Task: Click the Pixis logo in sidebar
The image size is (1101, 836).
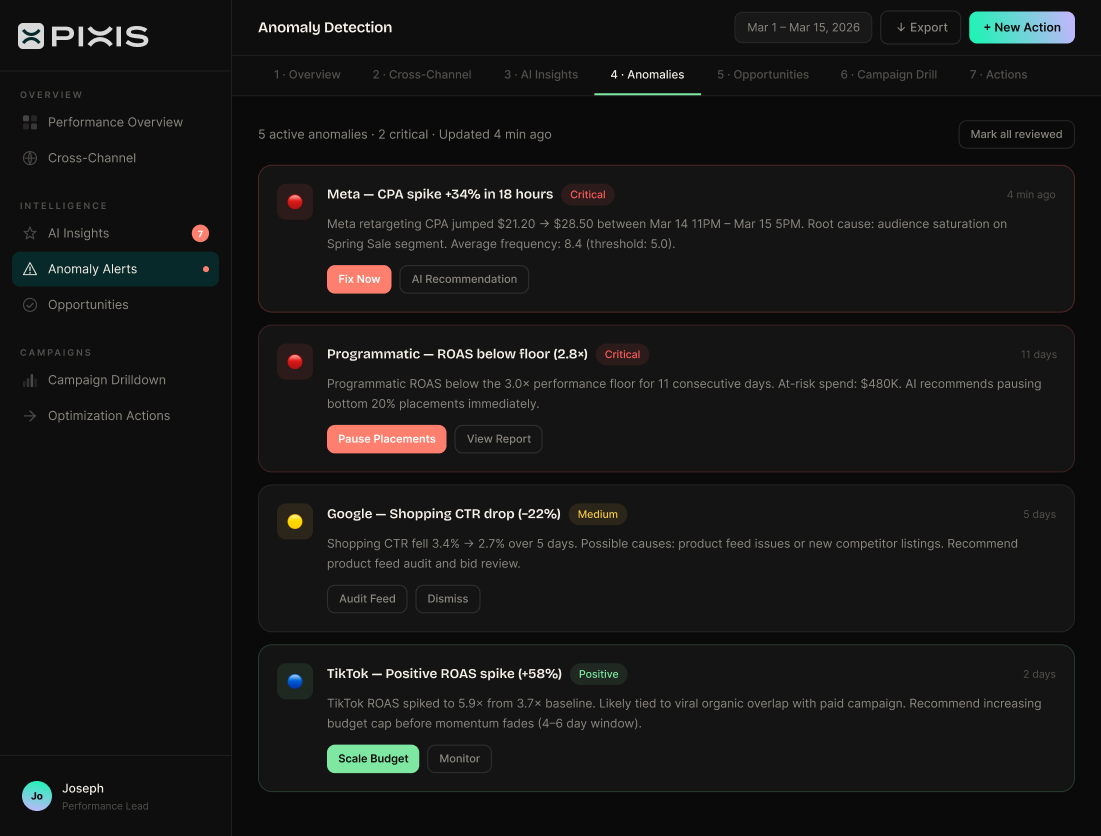Action: (83, 36)
